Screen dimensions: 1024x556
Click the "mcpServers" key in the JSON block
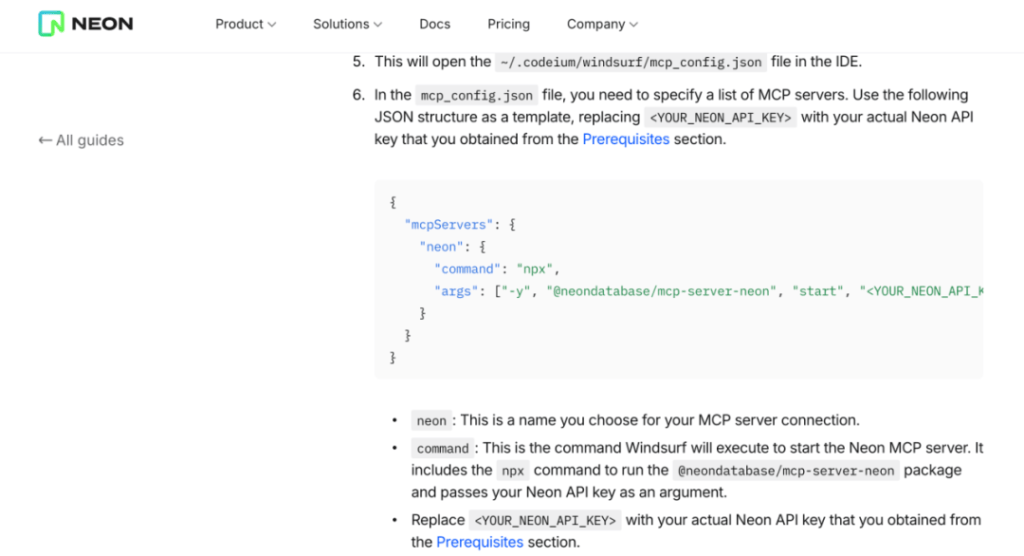[445, 225]
